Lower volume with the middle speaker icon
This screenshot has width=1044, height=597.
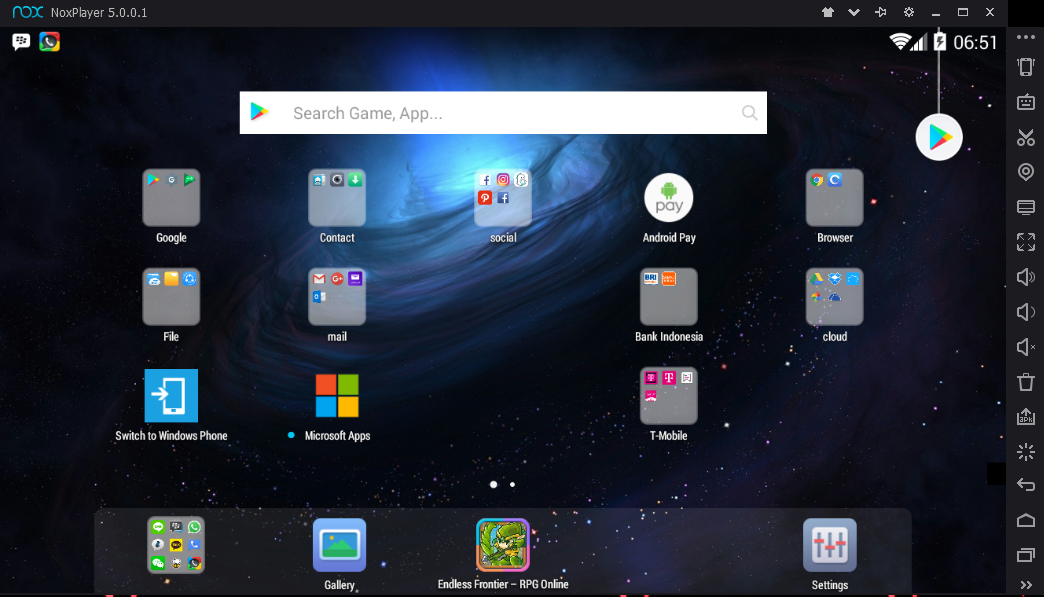[x=1026, y=311]
